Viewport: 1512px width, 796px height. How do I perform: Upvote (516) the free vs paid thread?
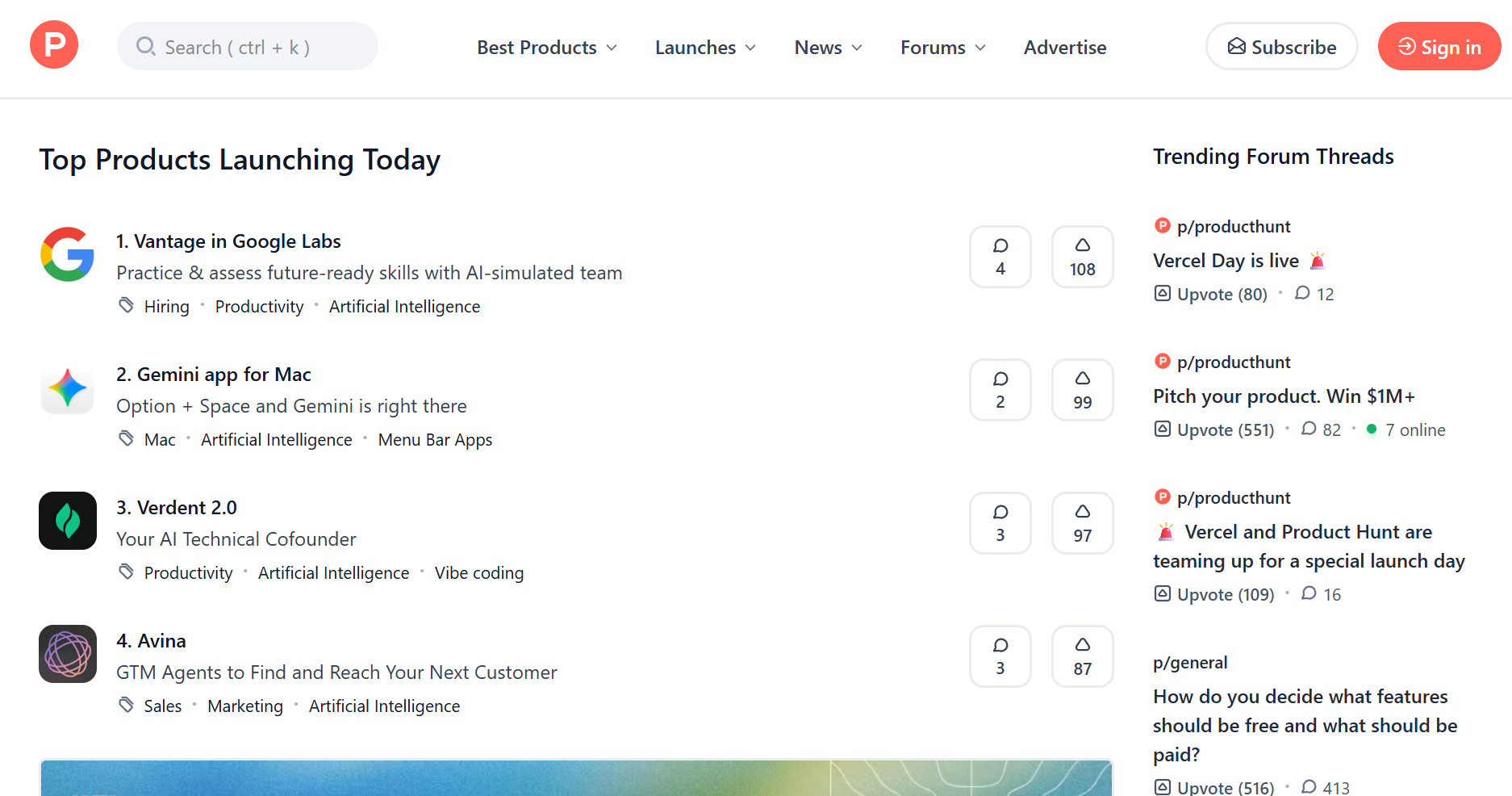click(1214, 787)
